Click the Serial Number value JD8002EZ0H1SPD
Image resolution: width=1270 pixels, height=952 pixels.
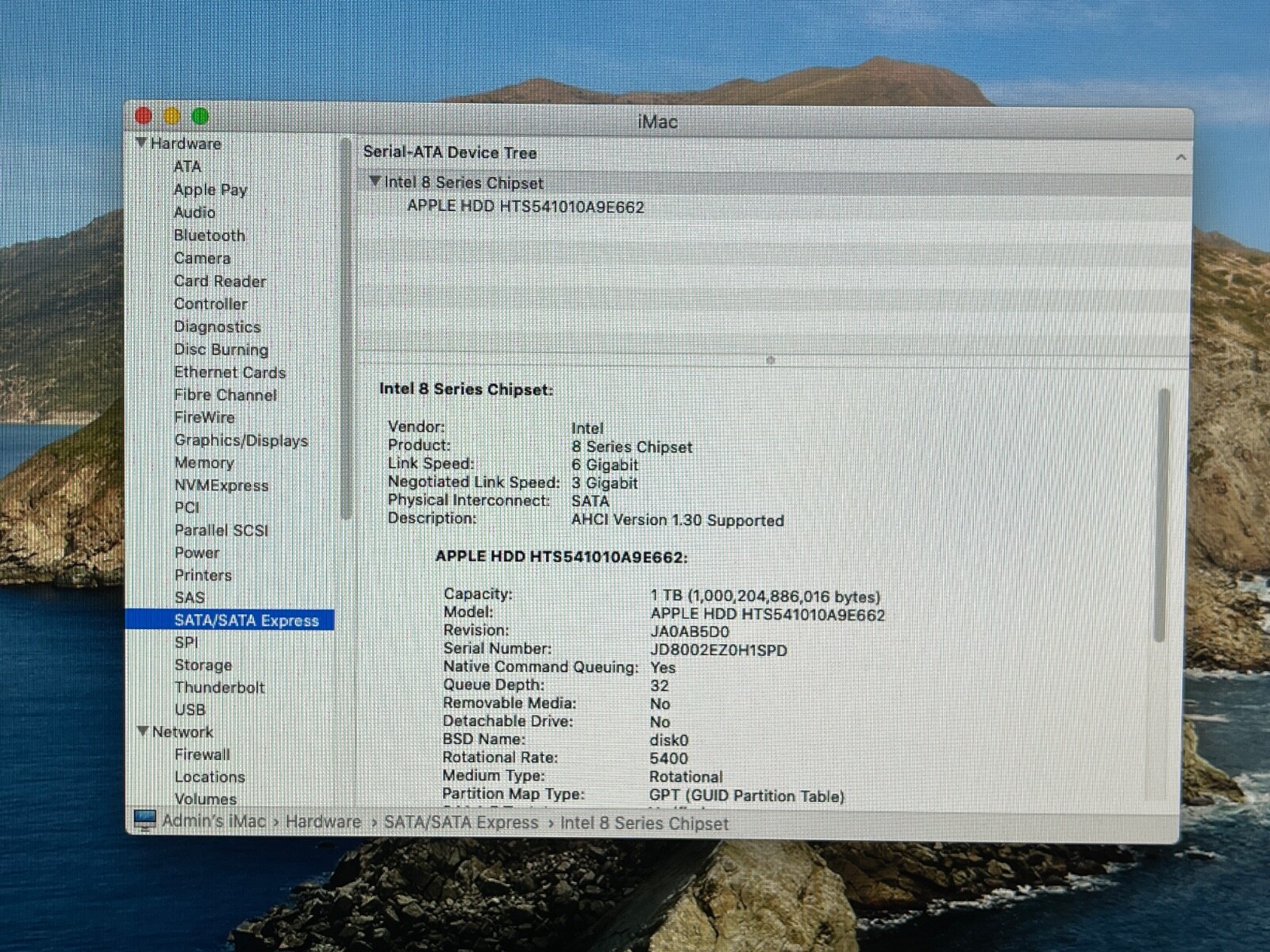point(719,651)
